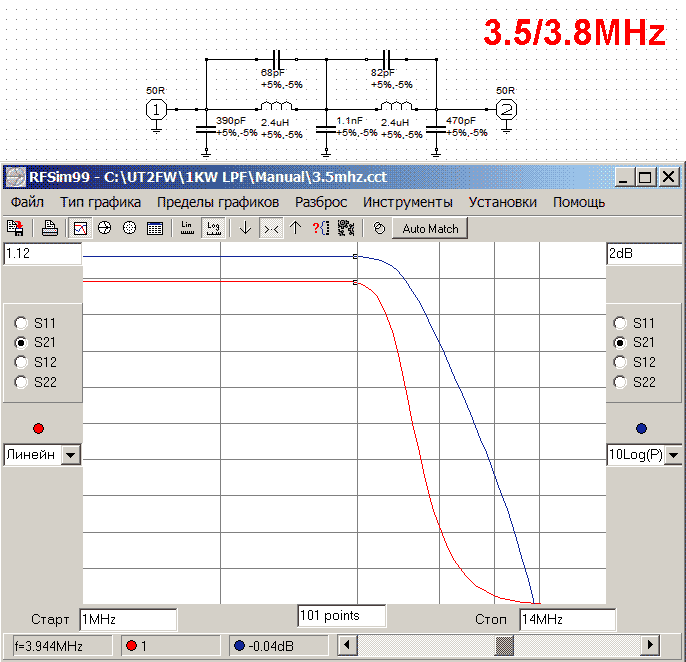686x662 pixels.
Task: Select right S21 radio button
Action: tap(620, 343)
